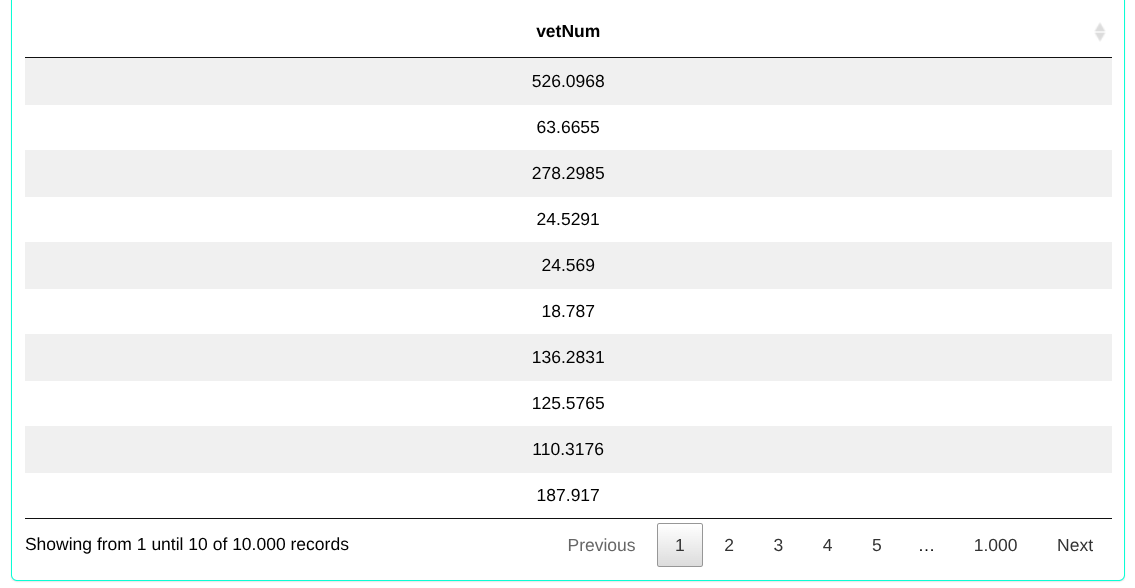
Task: Select the row with value 526.0968
Action: [x=568, y=81]
